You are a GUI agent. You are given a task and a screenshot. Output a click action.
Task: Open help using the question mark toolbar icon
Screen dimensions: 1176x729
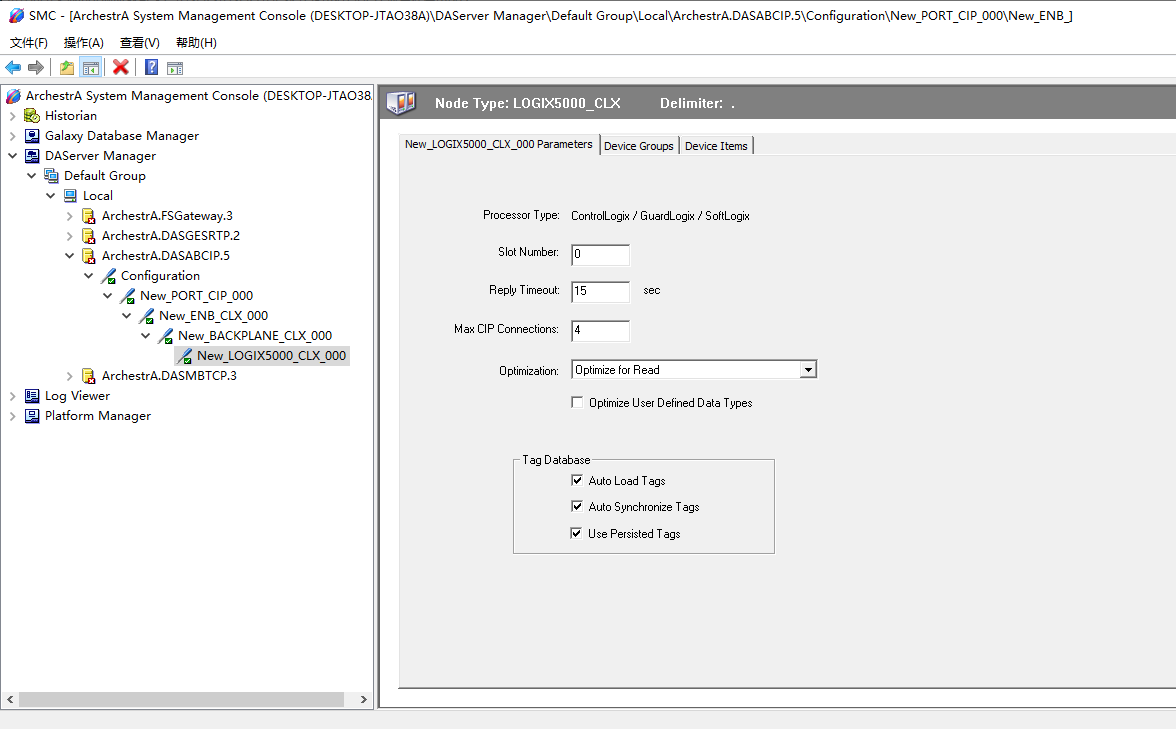(151, 67)
